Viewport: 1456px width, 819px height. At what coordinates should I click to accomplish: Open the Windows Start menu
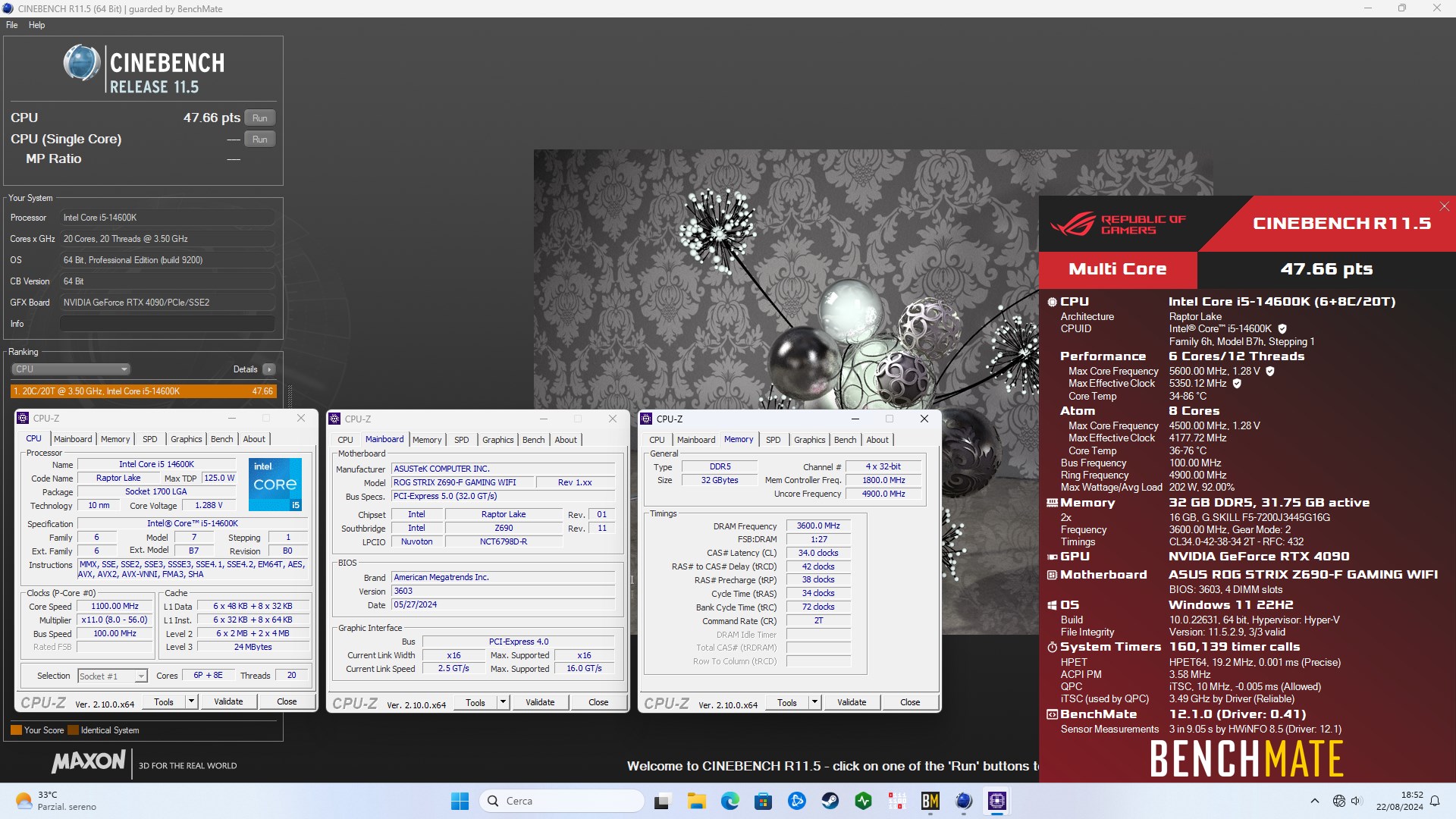point(460,801)
